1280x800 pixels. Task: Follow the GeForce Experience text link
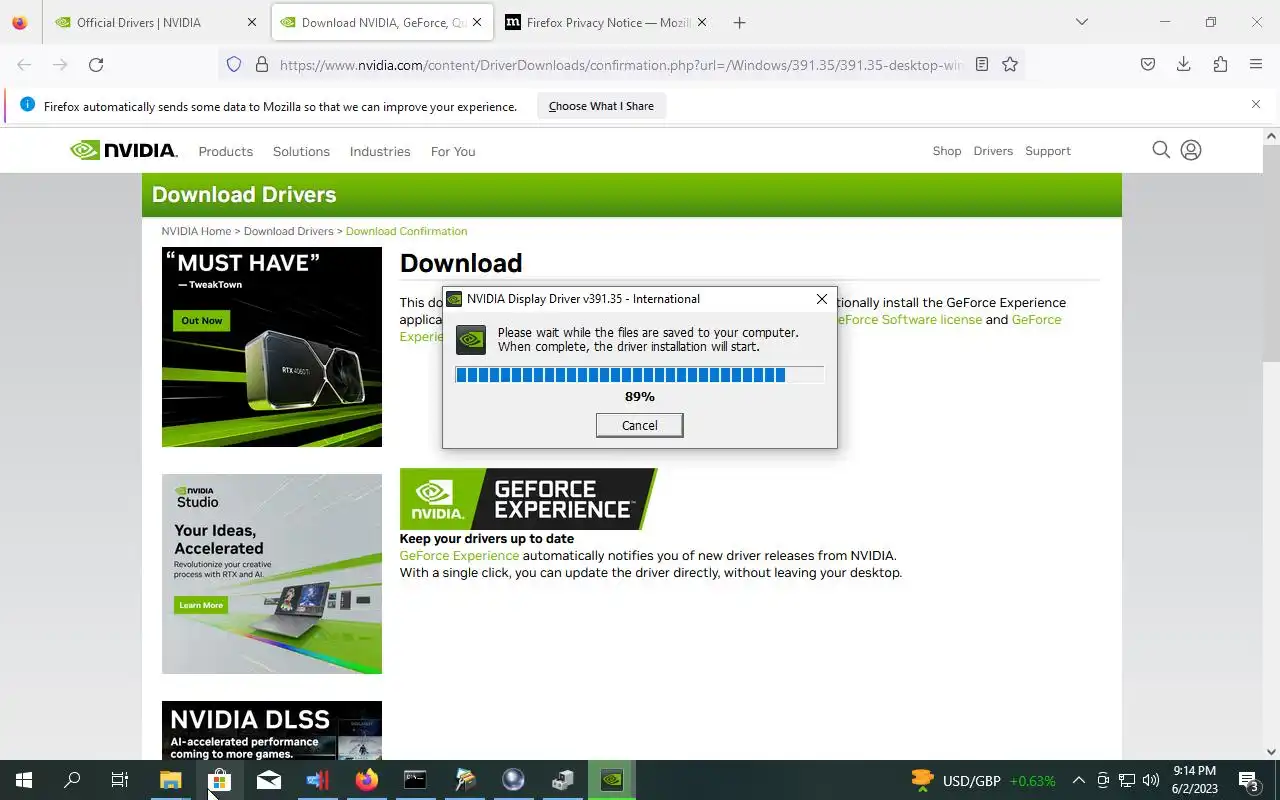pos(459,556)
